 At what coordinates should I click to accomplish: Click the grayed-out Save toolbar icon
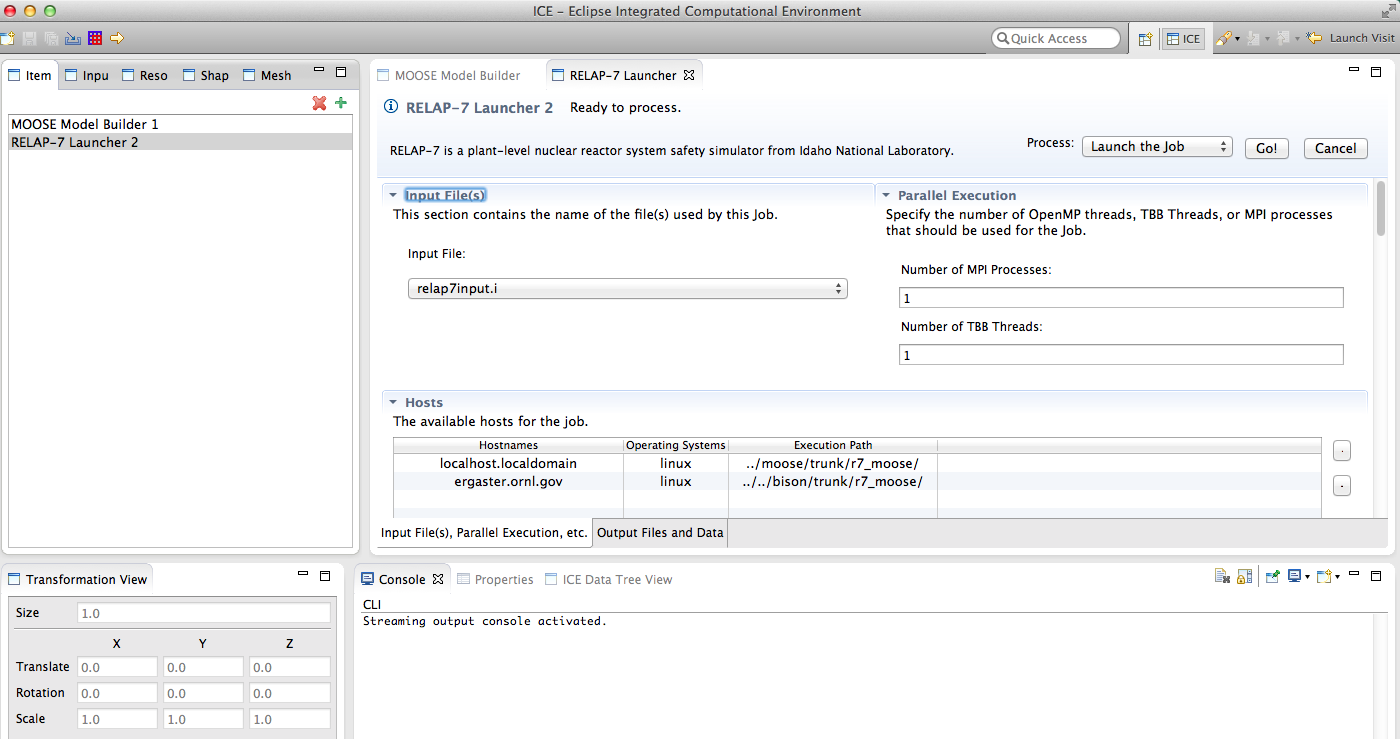tap(30, 38)
